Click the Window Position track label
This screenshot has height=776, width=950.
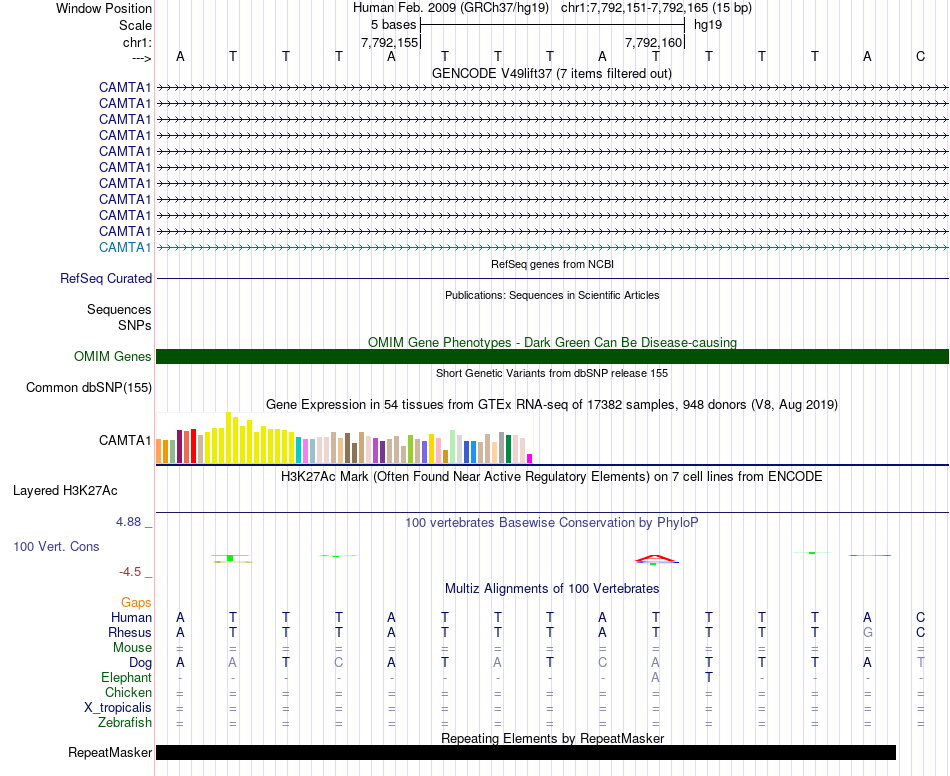[104, 8]
